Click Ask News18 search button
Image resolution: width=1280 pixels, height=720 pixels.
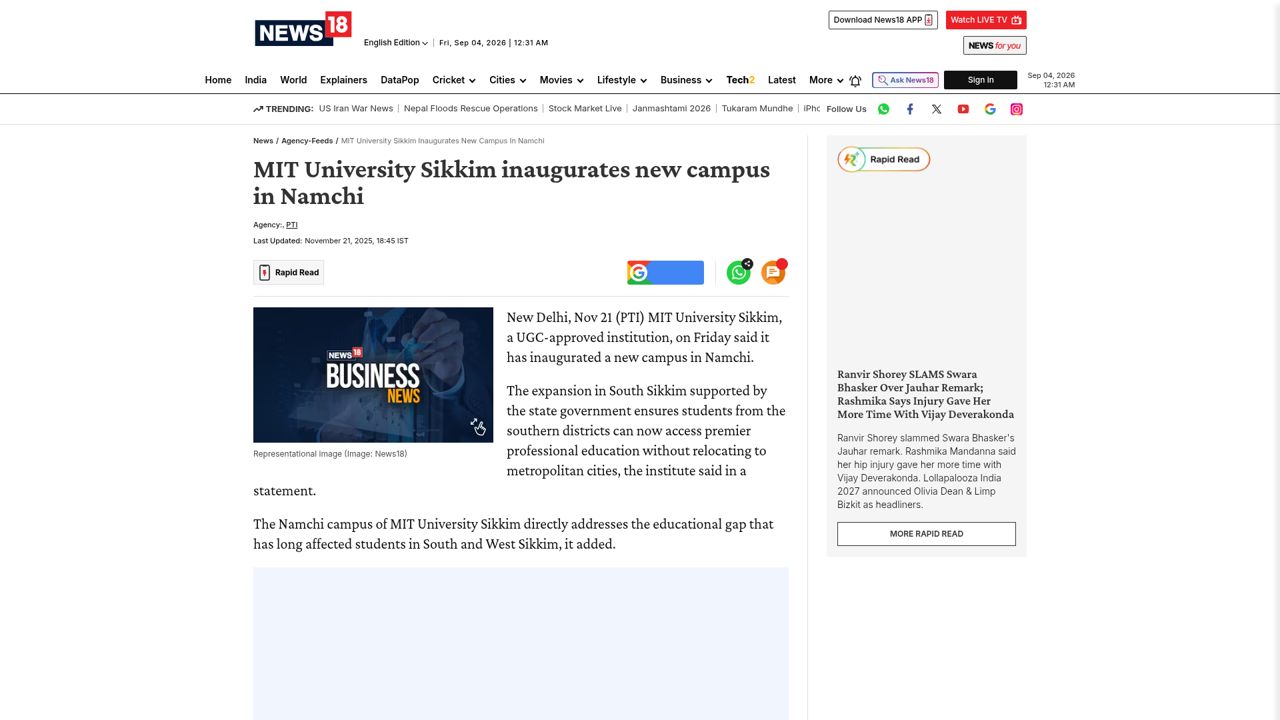[905, 80]
